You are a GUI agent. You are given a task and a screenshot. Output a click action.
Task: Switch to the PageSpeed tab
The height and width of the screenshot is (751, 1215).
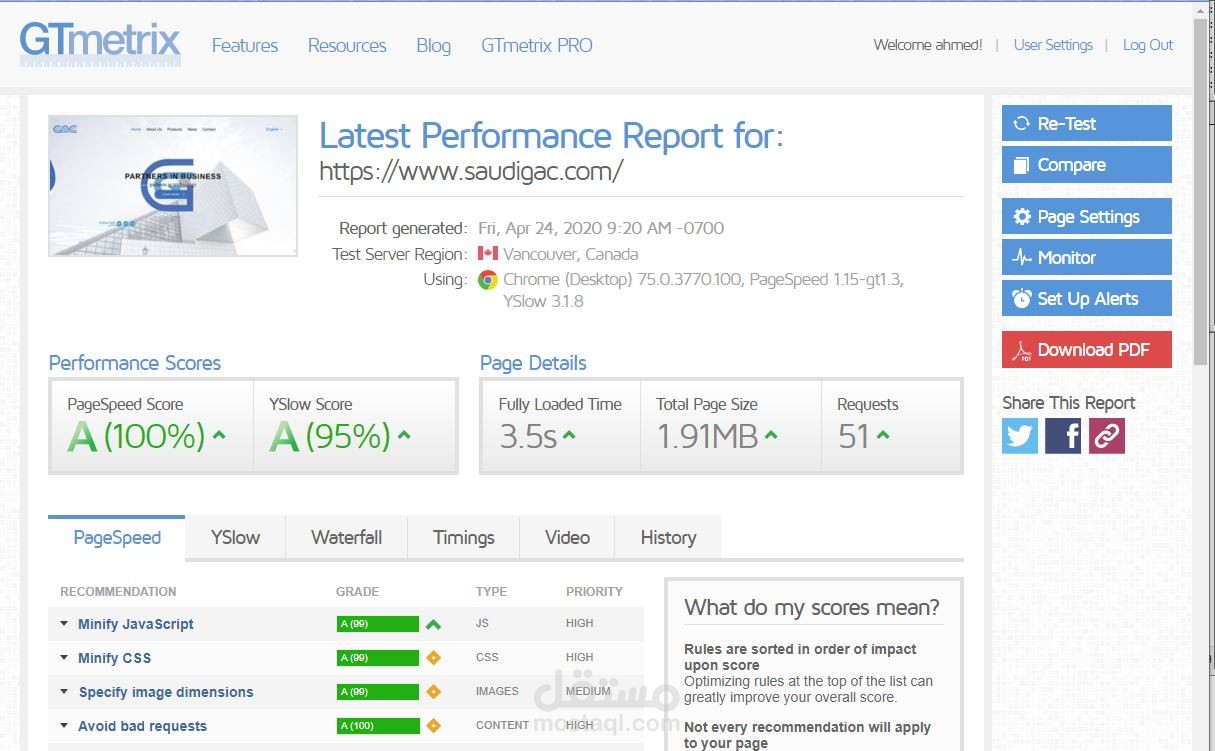click(x=117, y=538)
